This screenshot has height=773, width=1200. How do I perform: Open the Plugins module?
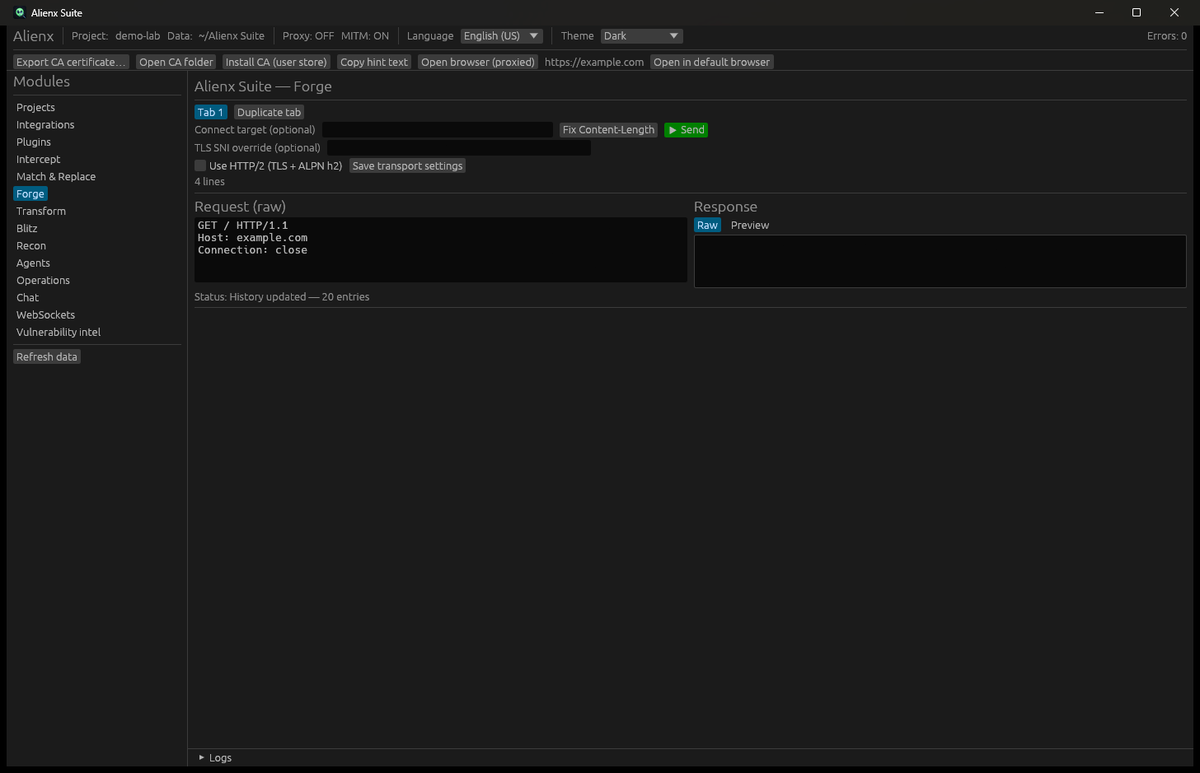pos(34,142)
